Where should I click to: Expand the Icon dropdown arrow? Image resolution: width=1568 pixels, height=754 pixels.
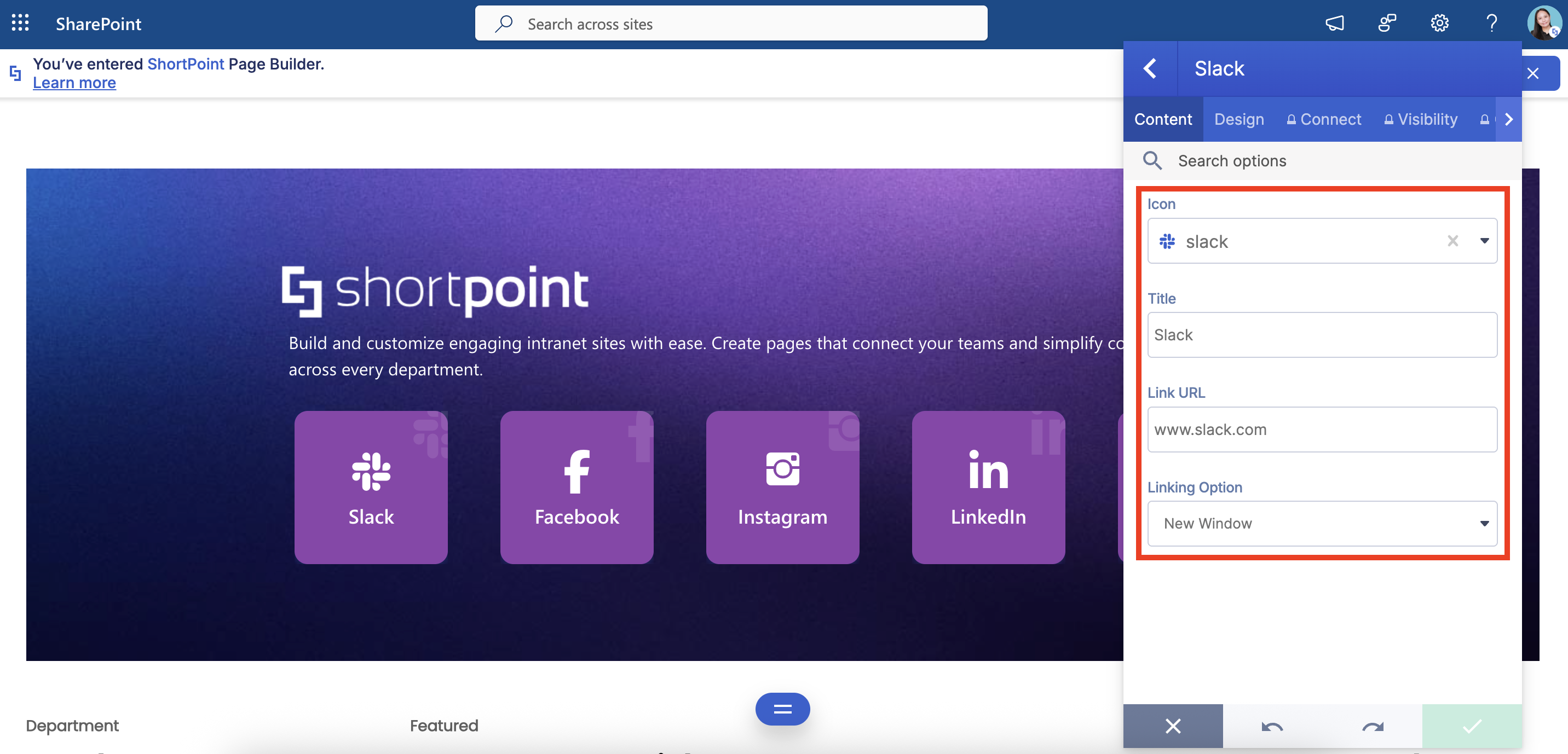[x=1484, y=241]
